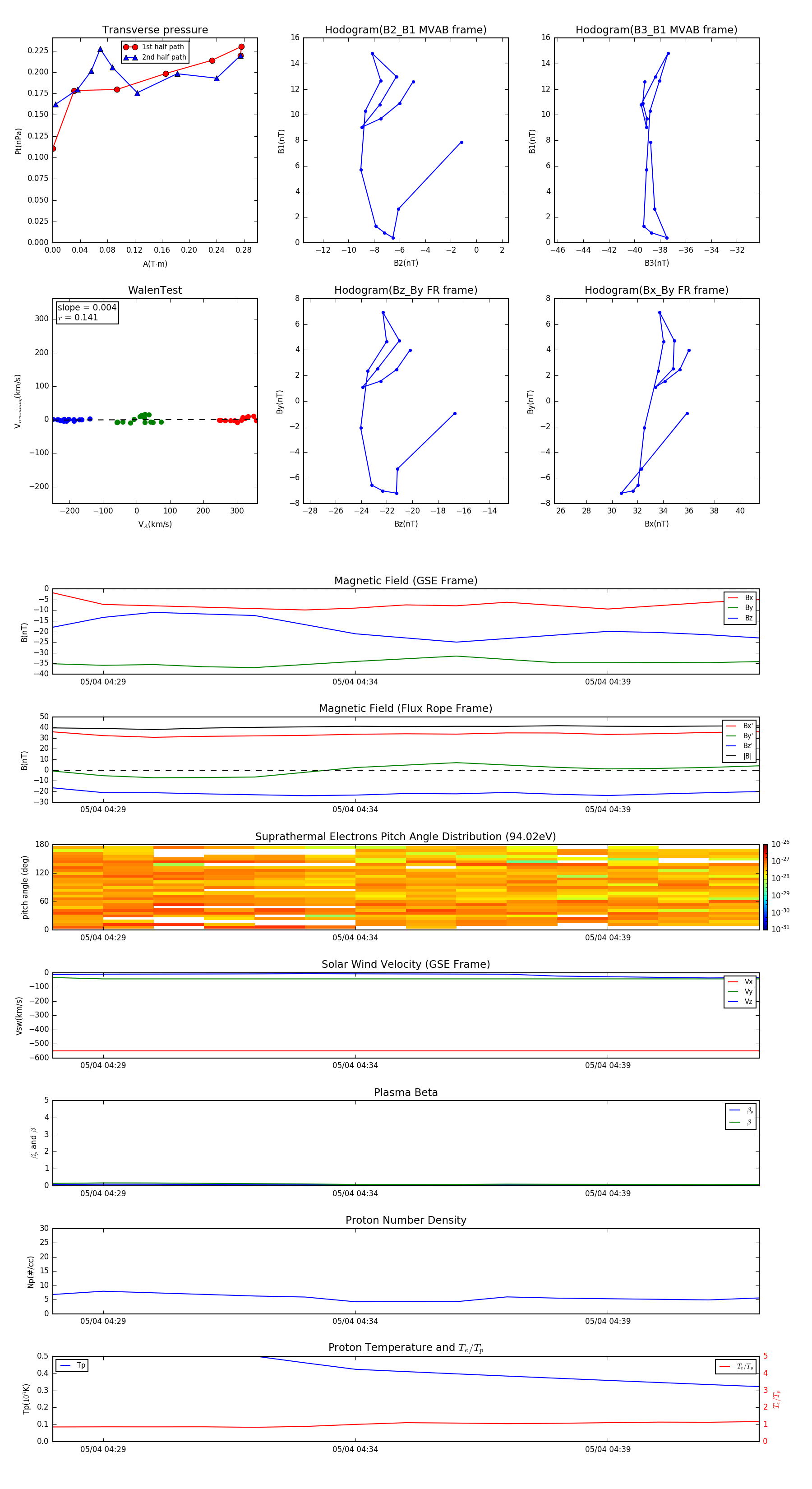Click the 'Bx(nT)' x-axis label
The width and height of the screenshot is (812, 1489).
[x=656, y=524]
